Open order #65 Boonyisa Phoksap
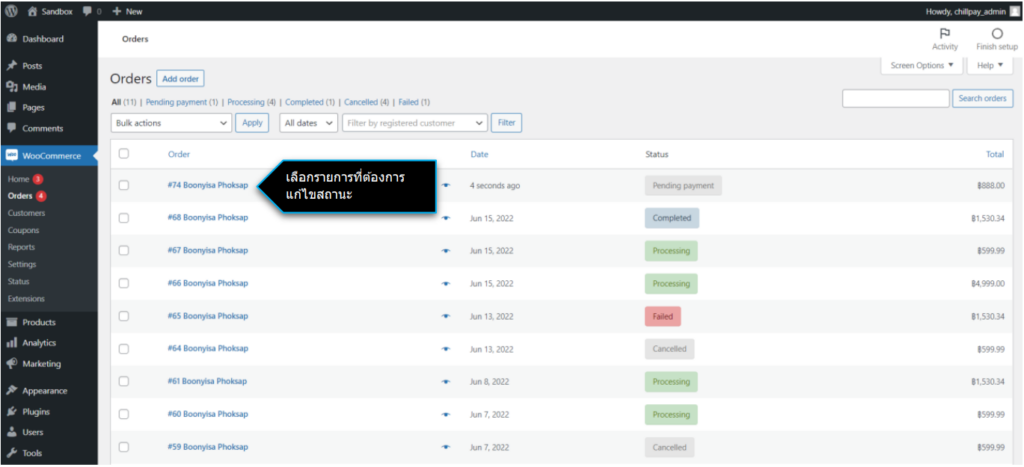The width and height of the screenshot is (1024, 467). coord(208,315)
